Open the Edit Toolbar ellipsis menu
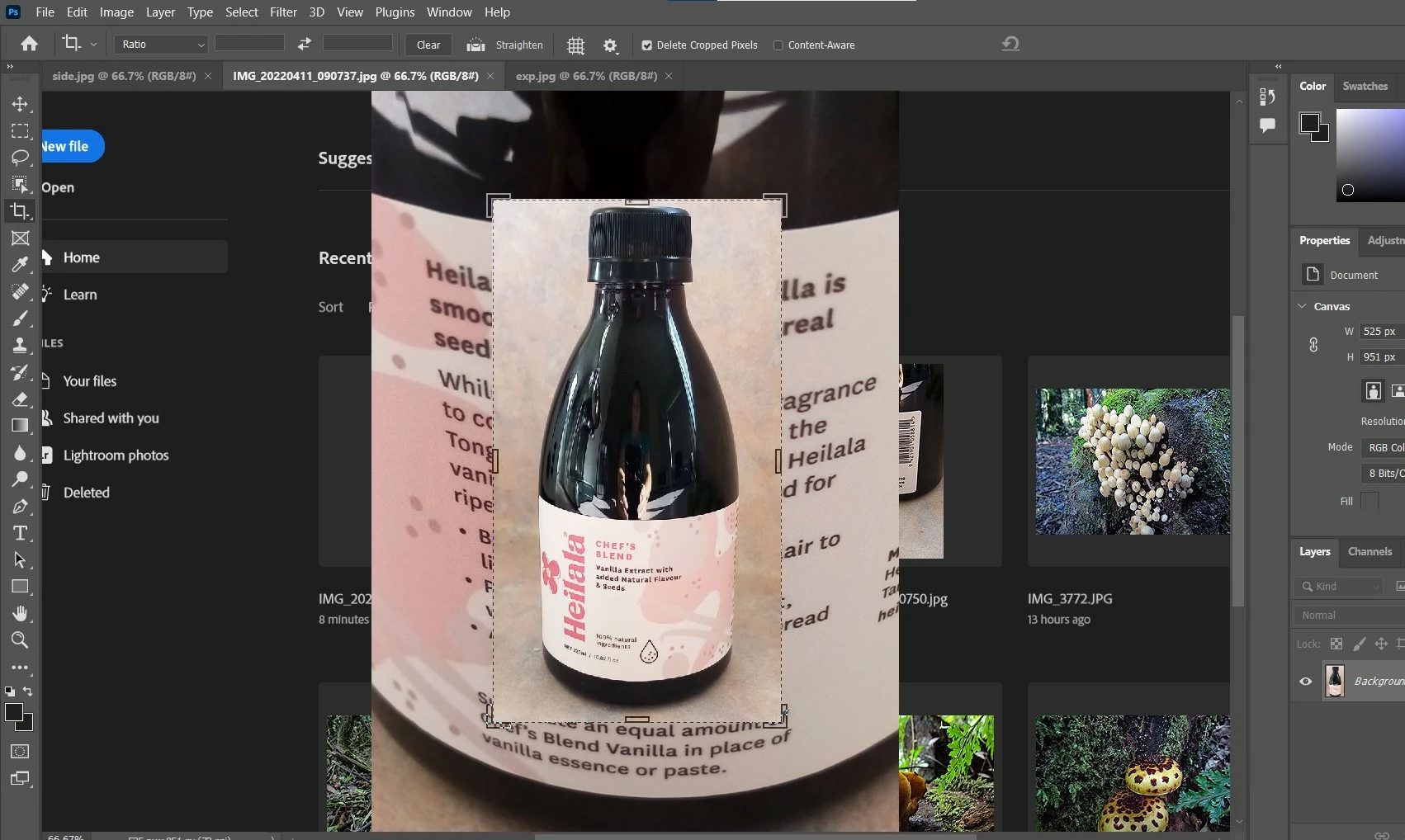 coord(20,667)
